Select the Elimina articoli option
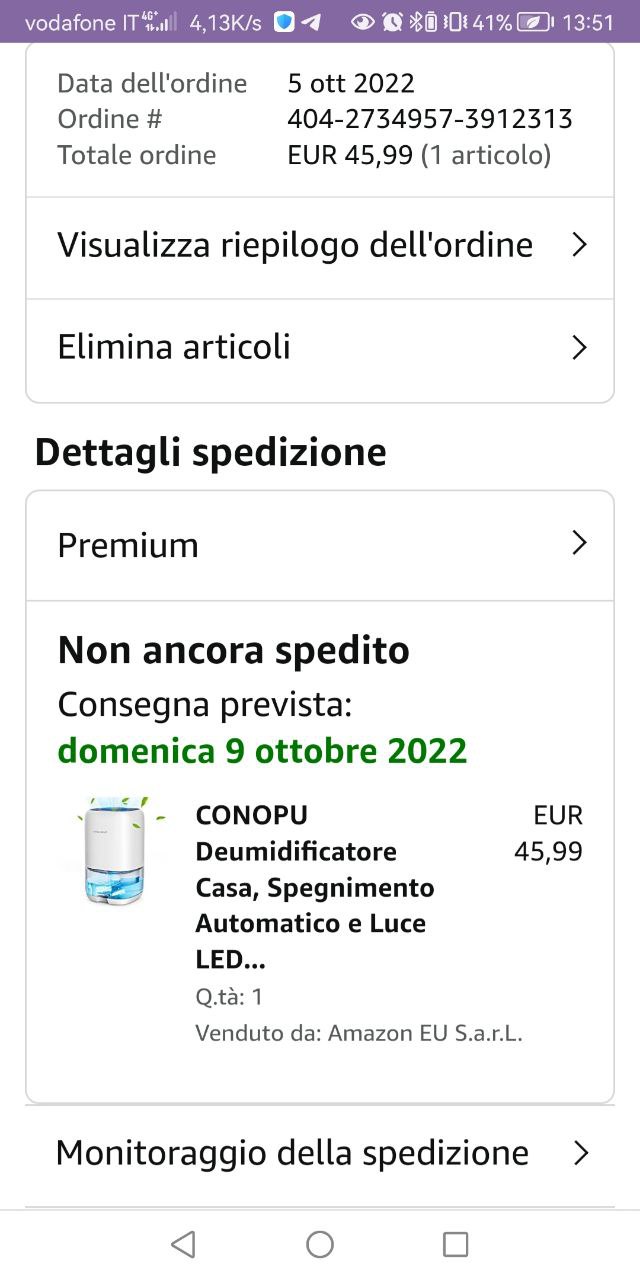Image resolution: width=640 pixels, height=1280 pixels. pos(320,348)
